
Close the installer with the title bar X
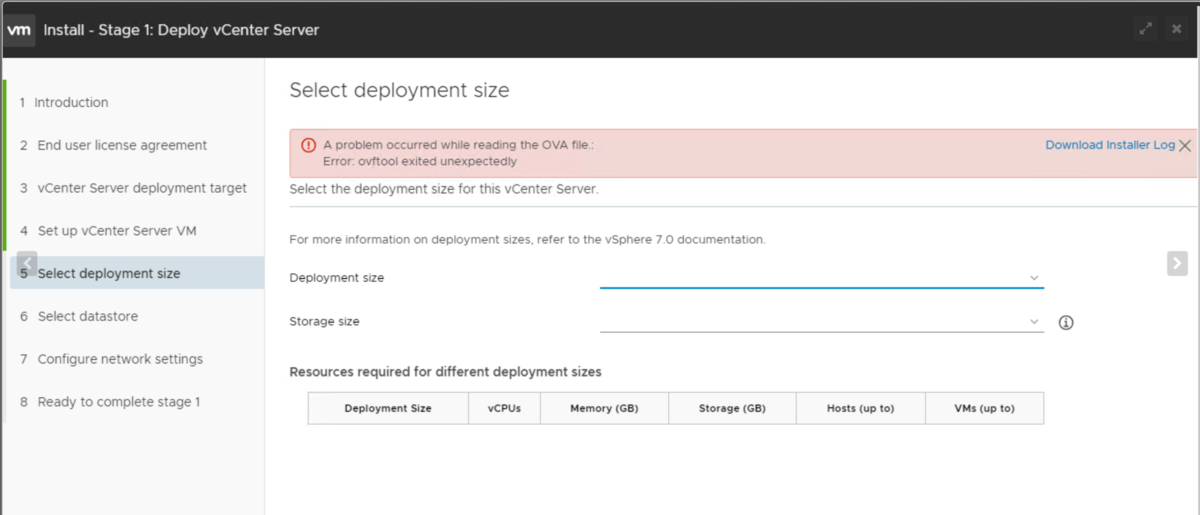point(1177,29)
